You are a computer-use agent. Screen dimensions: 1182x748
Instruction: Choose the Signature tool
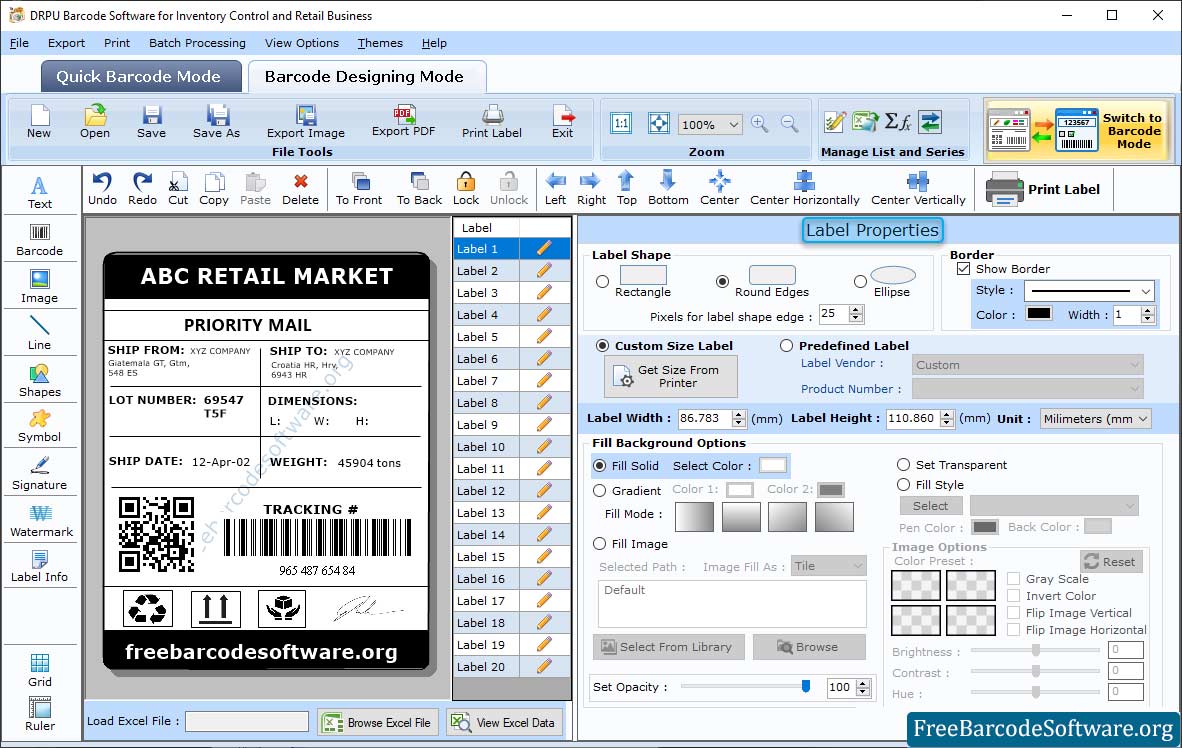click(x=39, y=474)
